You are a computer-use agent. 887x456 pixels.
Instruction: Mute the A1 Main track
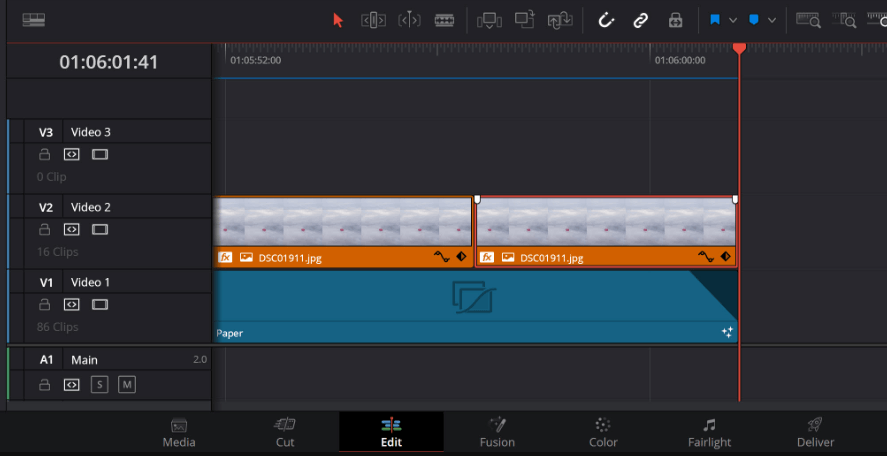click(x=127, y=385)
